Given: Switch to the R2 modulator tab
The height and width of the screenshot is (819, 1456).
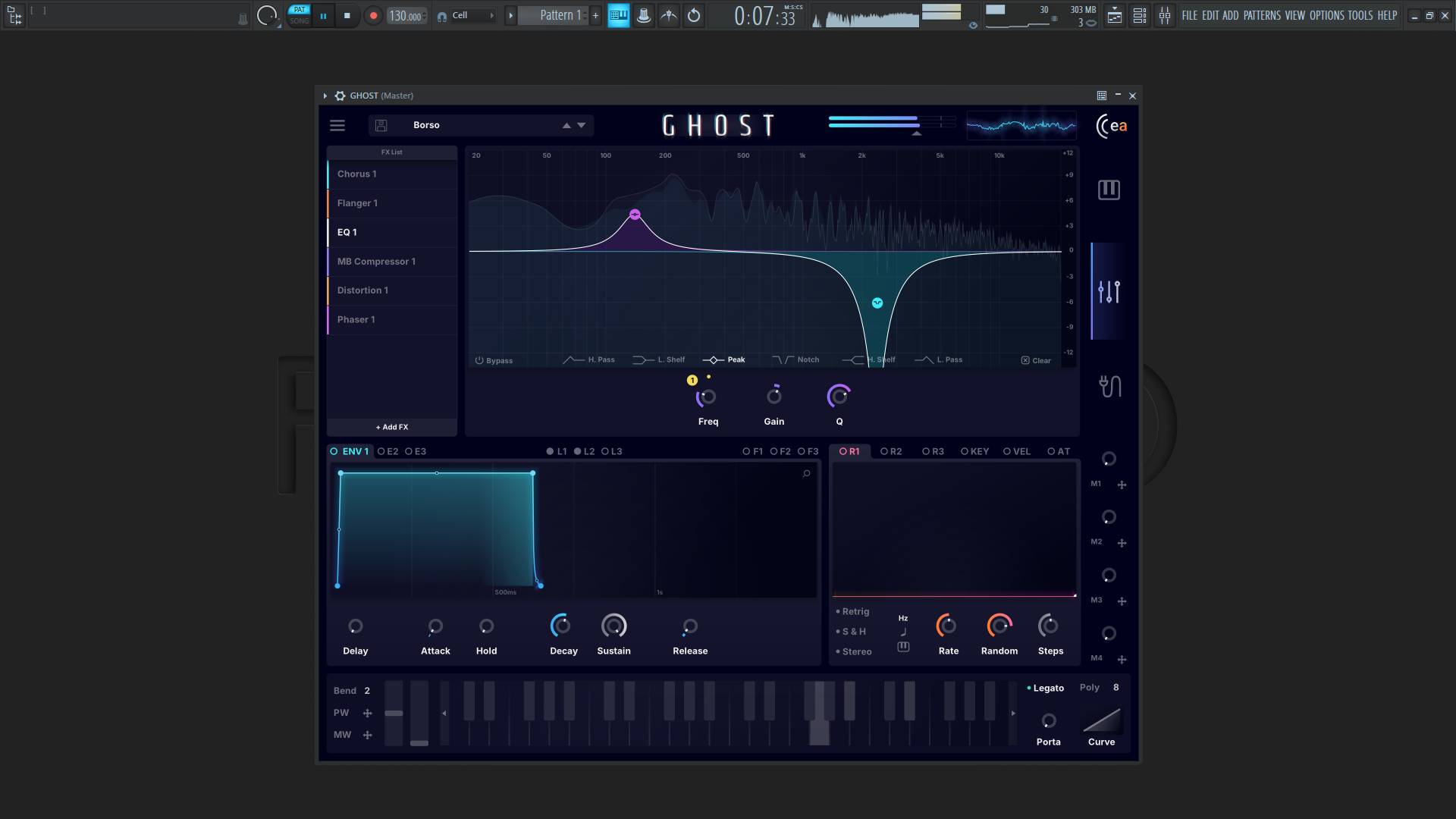Looking at the screenshot, I should tap(891, 452).
